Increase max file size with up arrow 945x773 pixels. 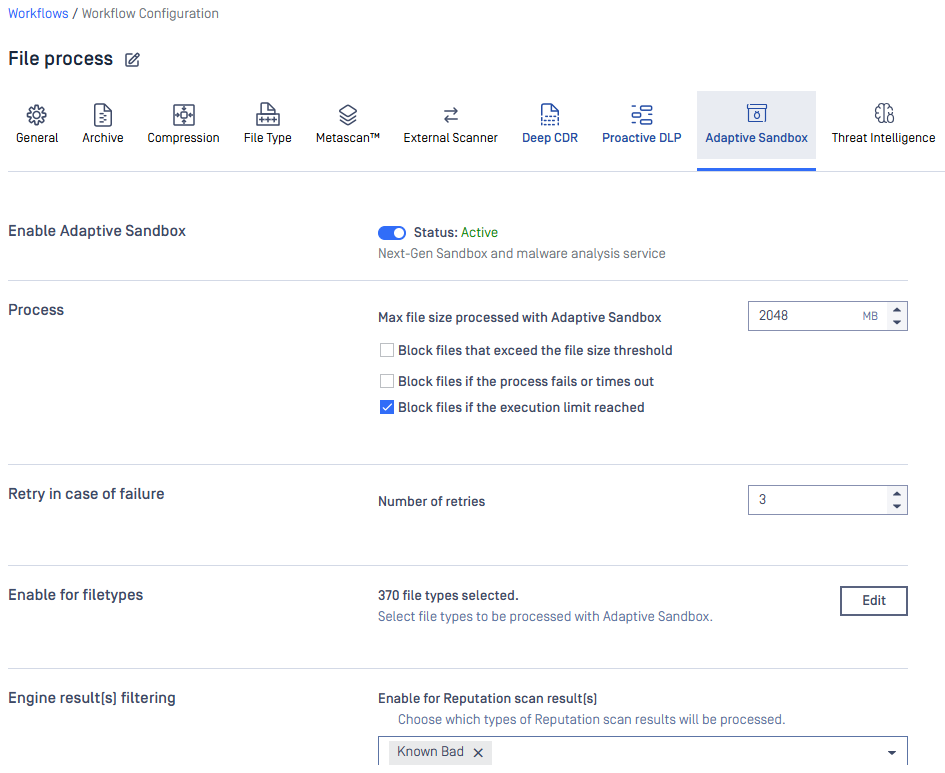(x=897, y=310)
